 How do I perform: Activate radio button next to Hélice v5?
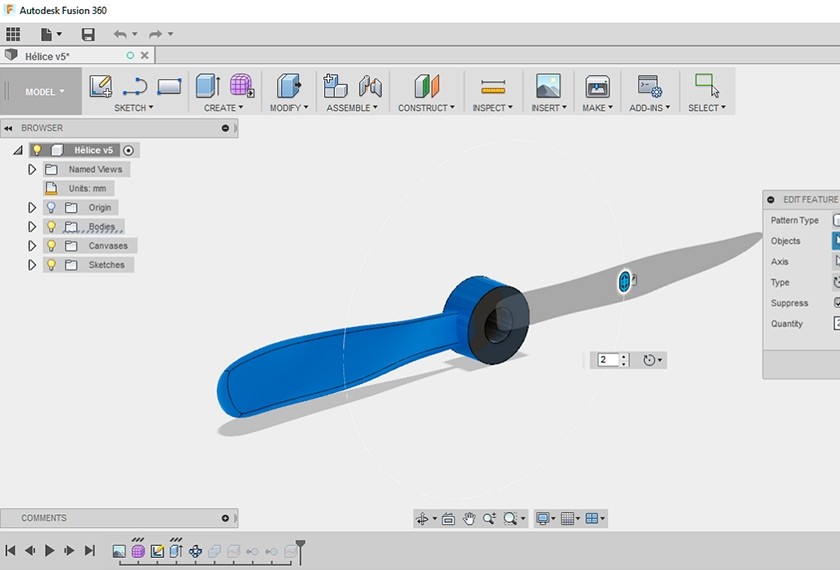coord(129,150)
